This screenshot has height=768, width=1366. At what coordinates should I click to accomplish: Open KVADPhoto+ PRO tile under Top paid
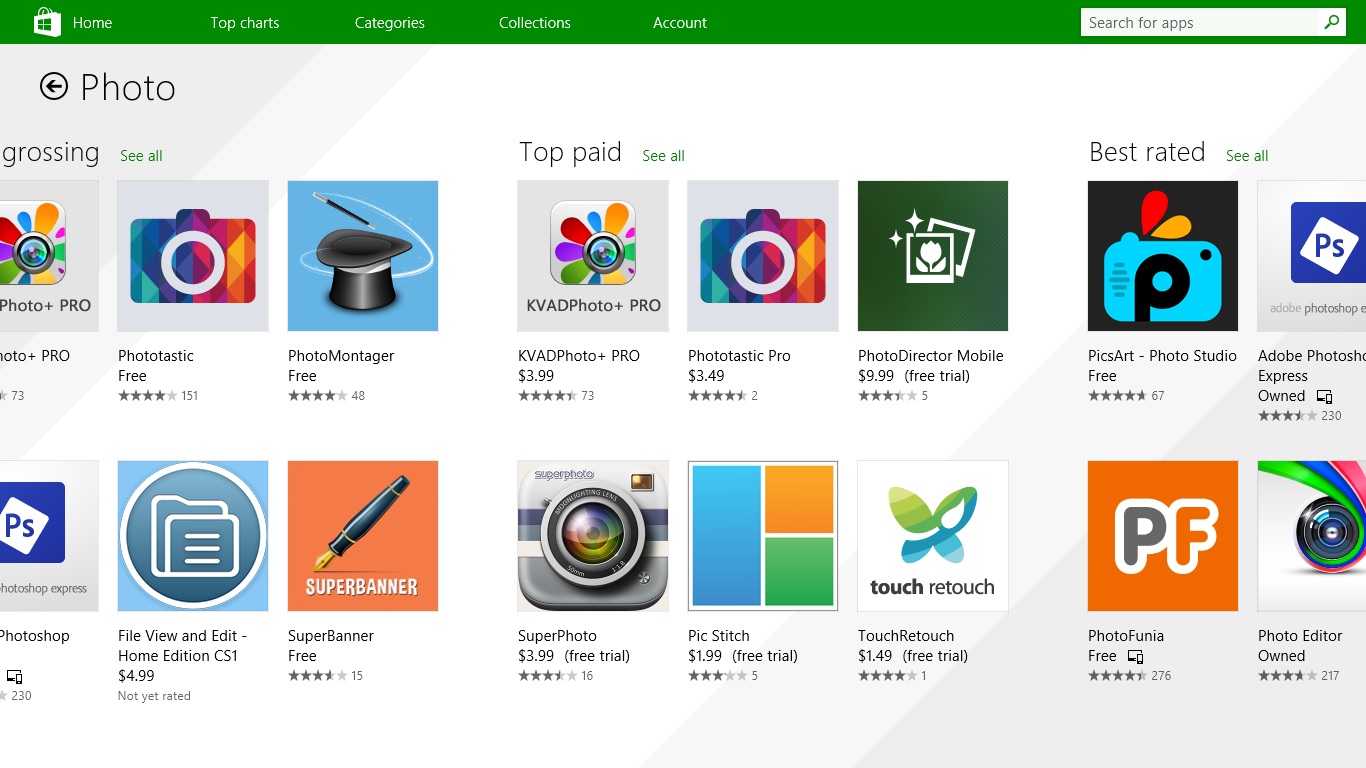[x=593, y=256]
